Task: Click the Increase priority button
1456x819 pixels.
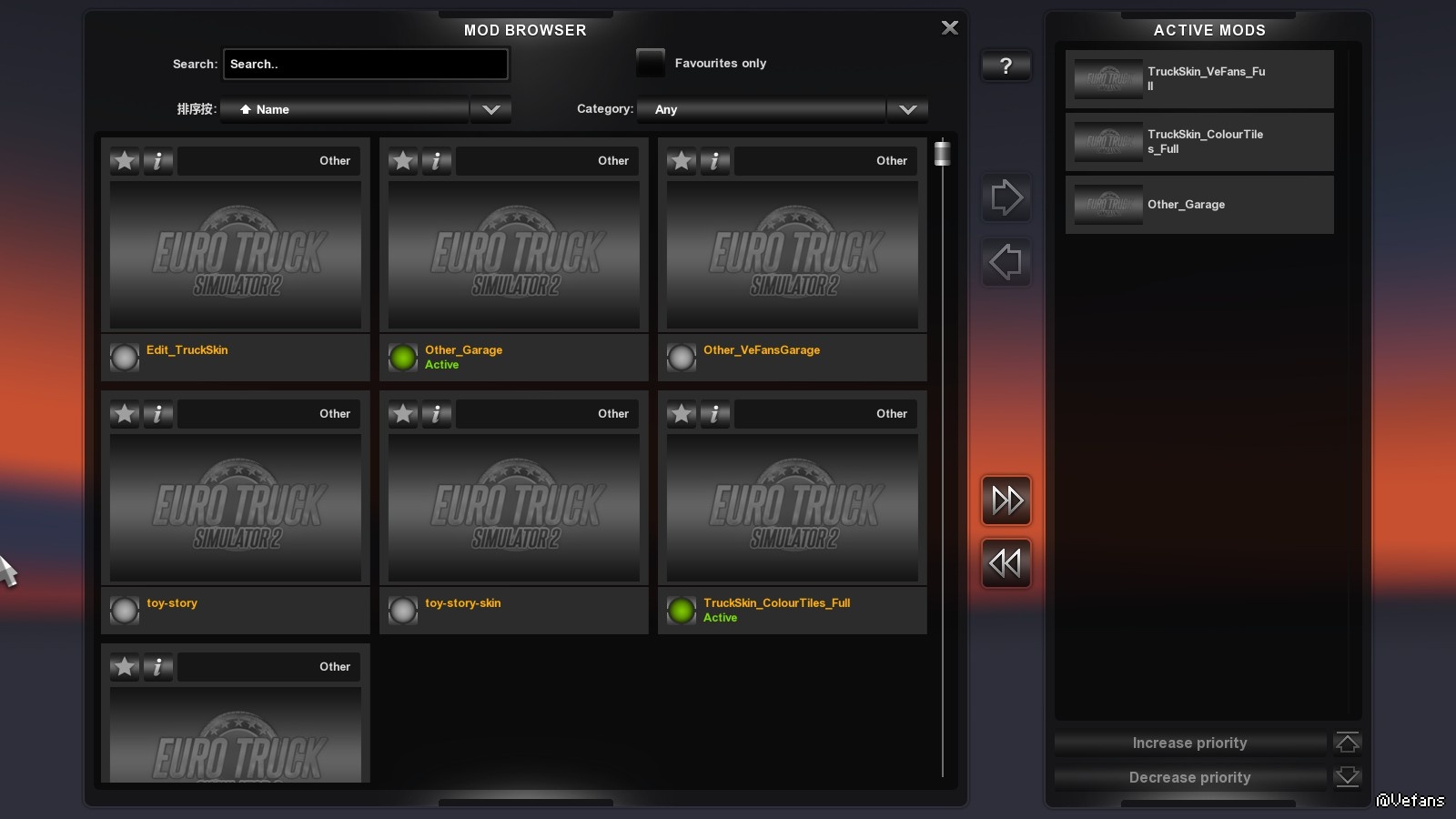Action: (x=1190, y=743)
